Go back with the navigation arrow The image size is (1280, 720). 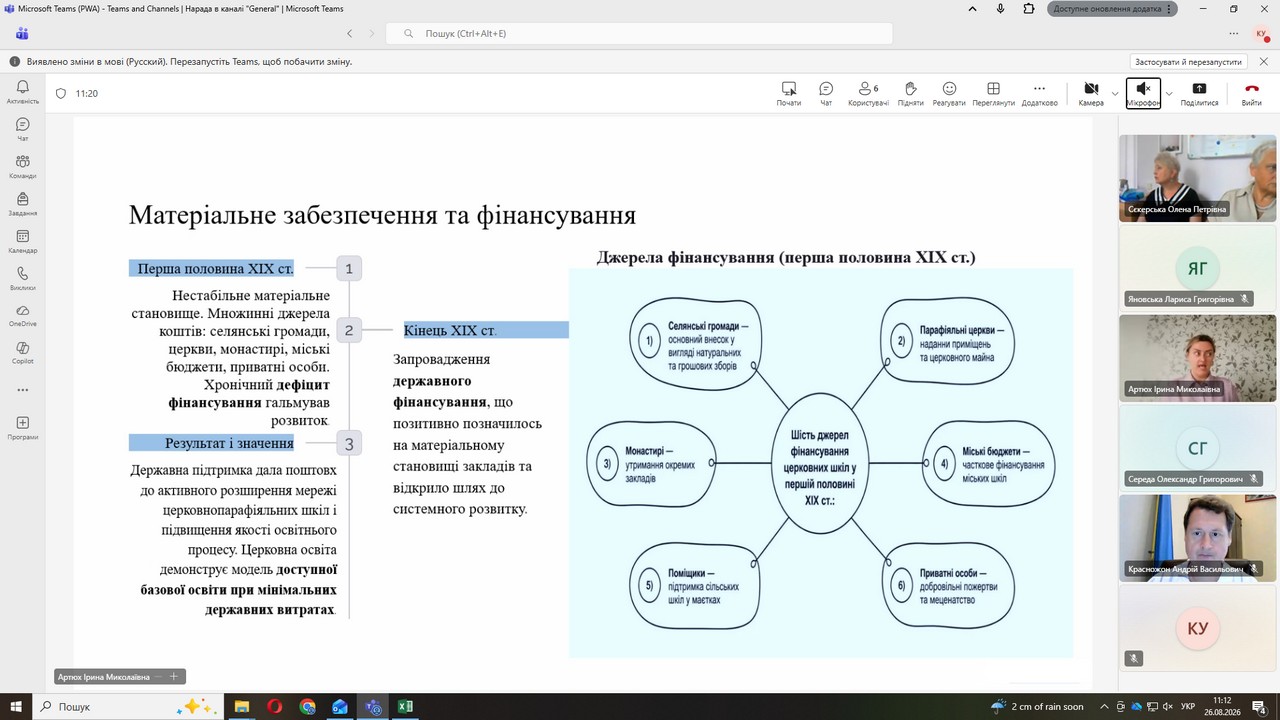(349, 33)
